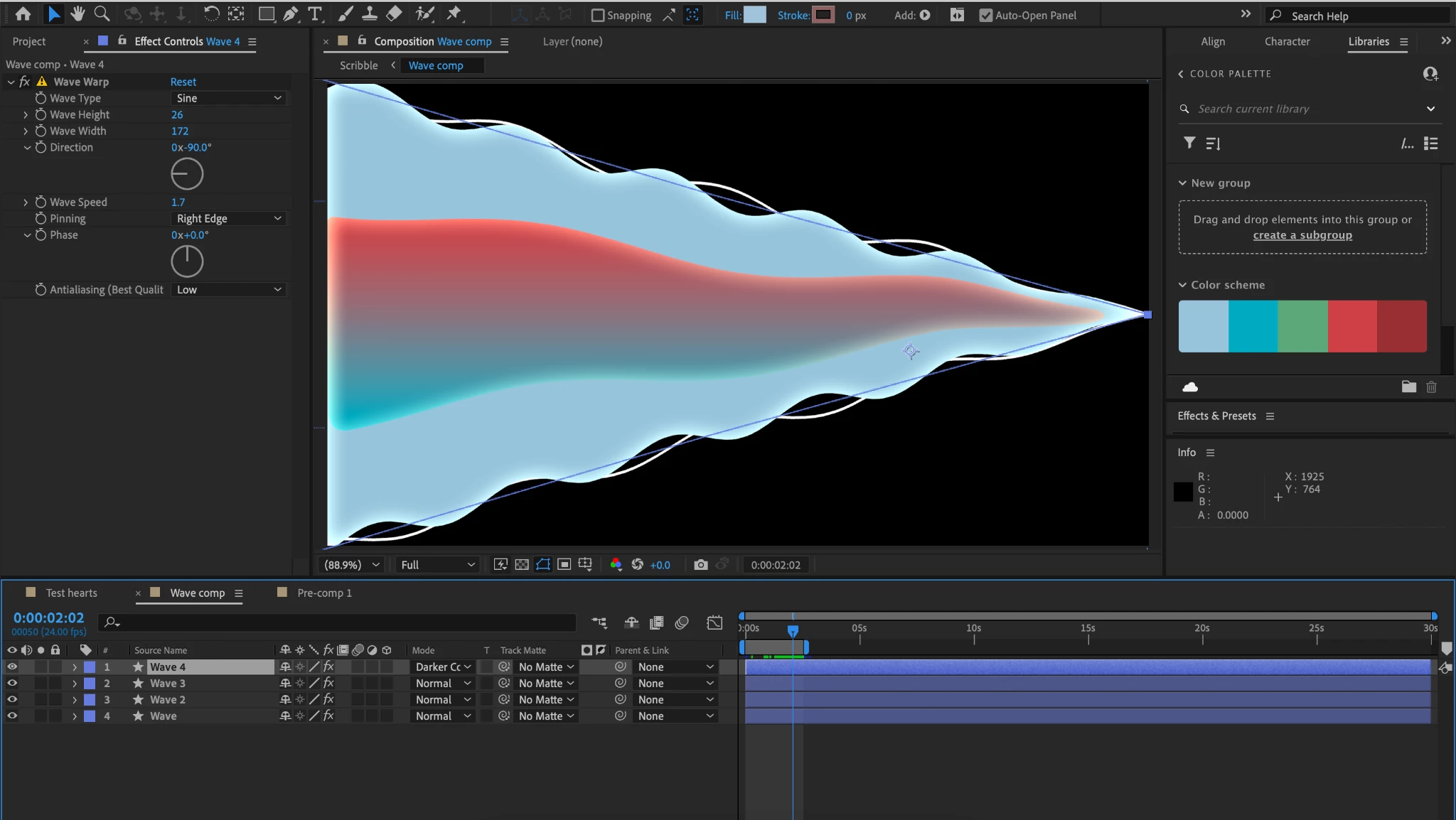Uncheck Auto-Open Panel

[985, 16]
